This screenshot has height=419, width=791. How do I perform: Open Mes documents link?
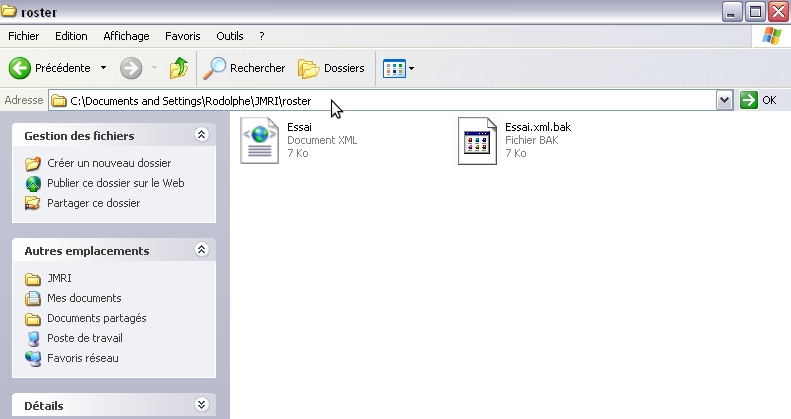pos(84,298)
